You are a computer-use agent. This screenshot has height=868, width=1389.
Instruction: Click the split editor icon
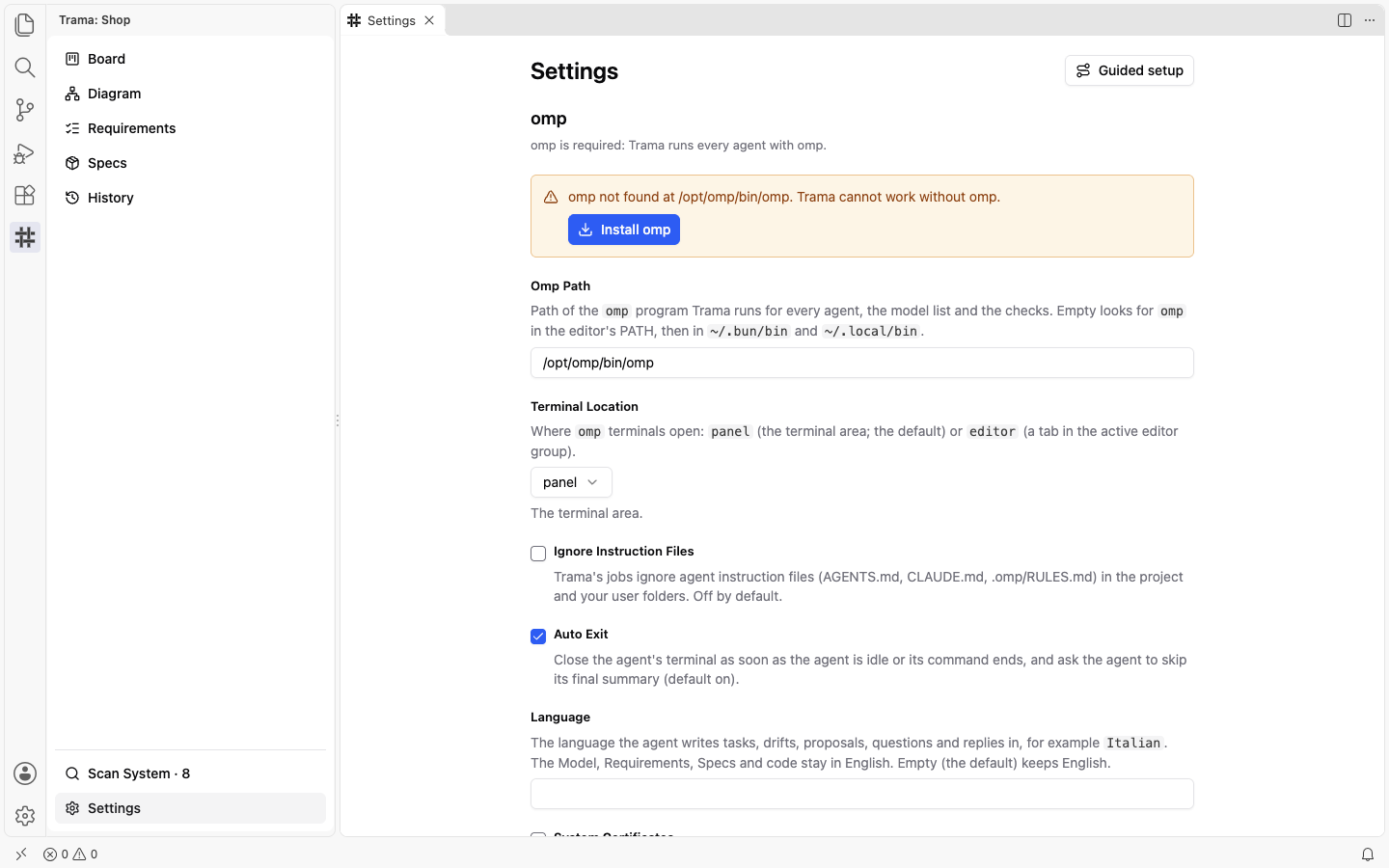(x=1345, y=20)
